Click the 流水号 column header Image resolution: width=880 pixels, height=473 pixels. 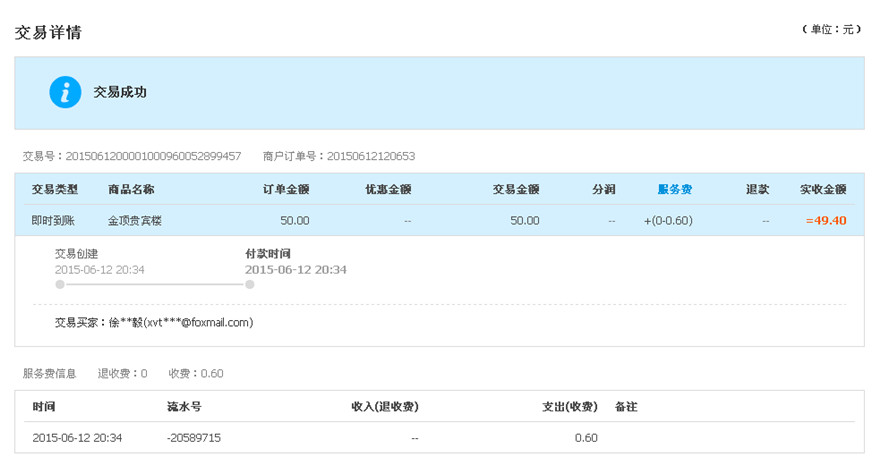(x=184, y=407)
